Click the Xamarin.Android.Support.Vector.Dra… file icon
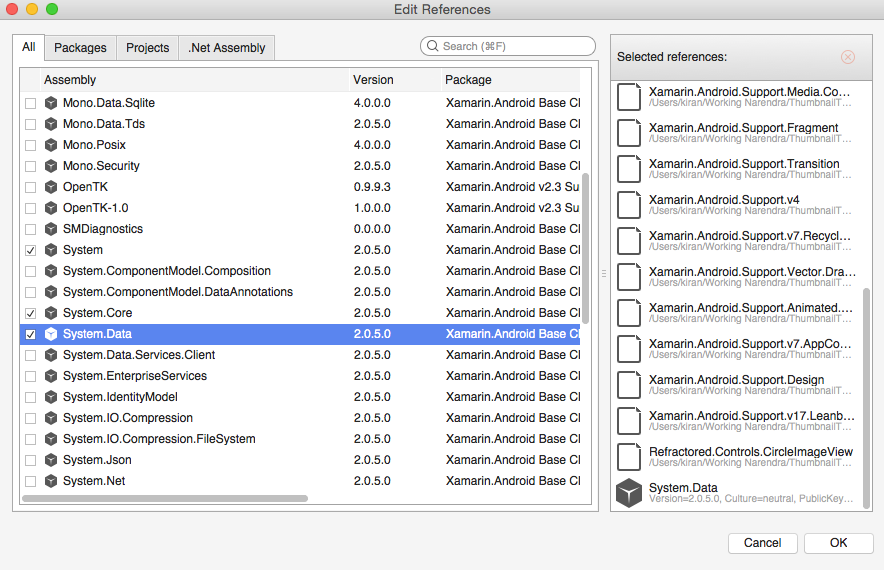Screen dimensions: 884x570 [629, 277]
